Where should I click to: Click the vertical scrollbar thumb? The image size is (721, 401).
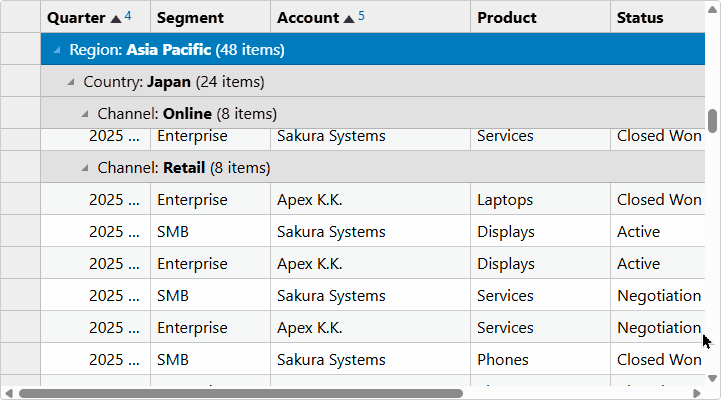pos(712,121)
